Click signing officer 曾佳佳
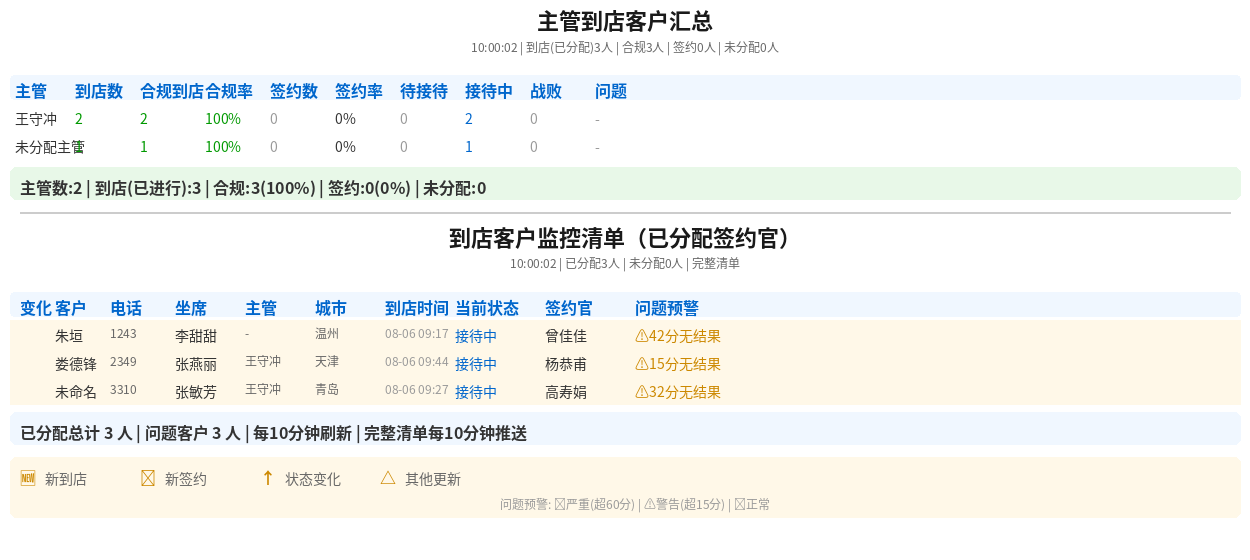1250x560 pixels. tap(566, 336)
